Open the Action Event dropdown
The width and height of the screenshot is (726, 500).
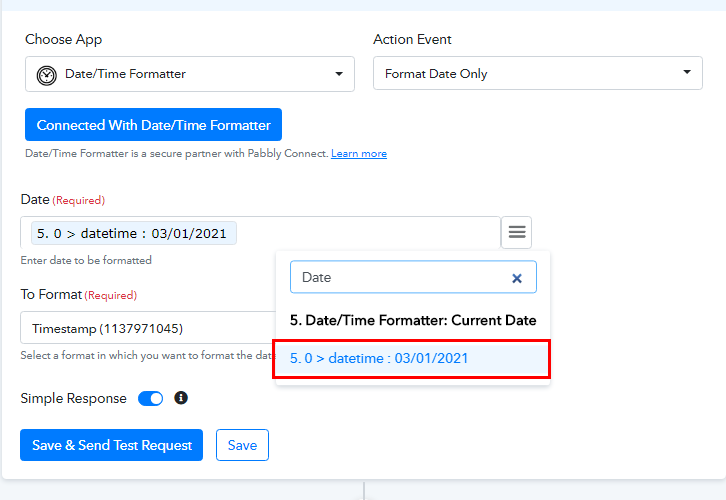[538, 73]
